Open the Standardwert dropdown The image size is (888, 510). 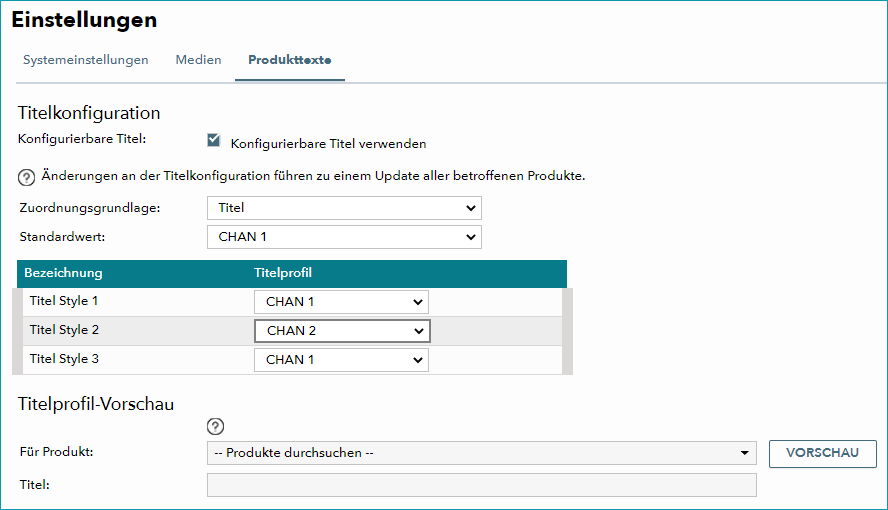click(344, 237)
